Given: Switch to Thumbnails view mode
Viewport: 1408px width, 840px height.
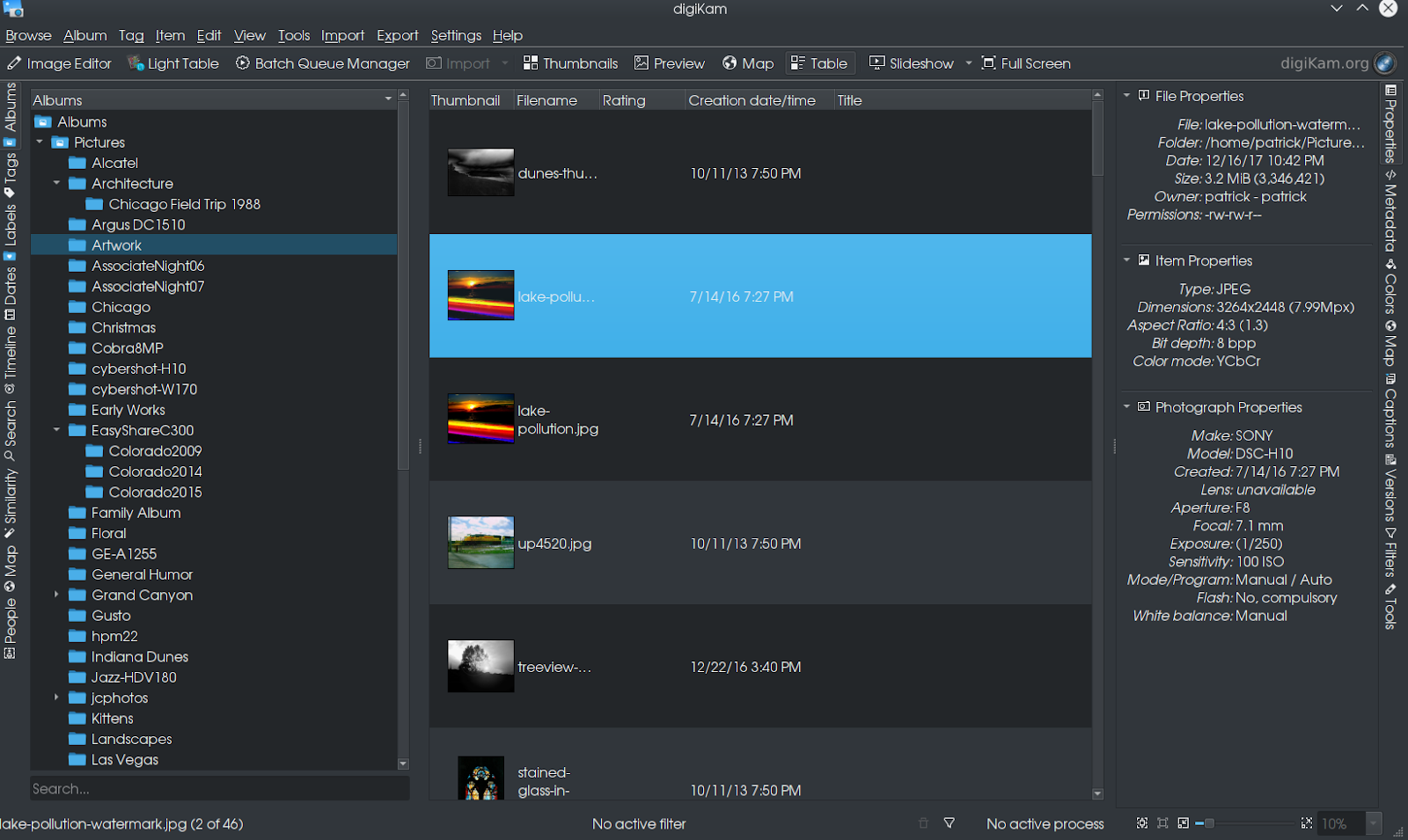Looking at the screenshot, I should [x=570, y=63].
